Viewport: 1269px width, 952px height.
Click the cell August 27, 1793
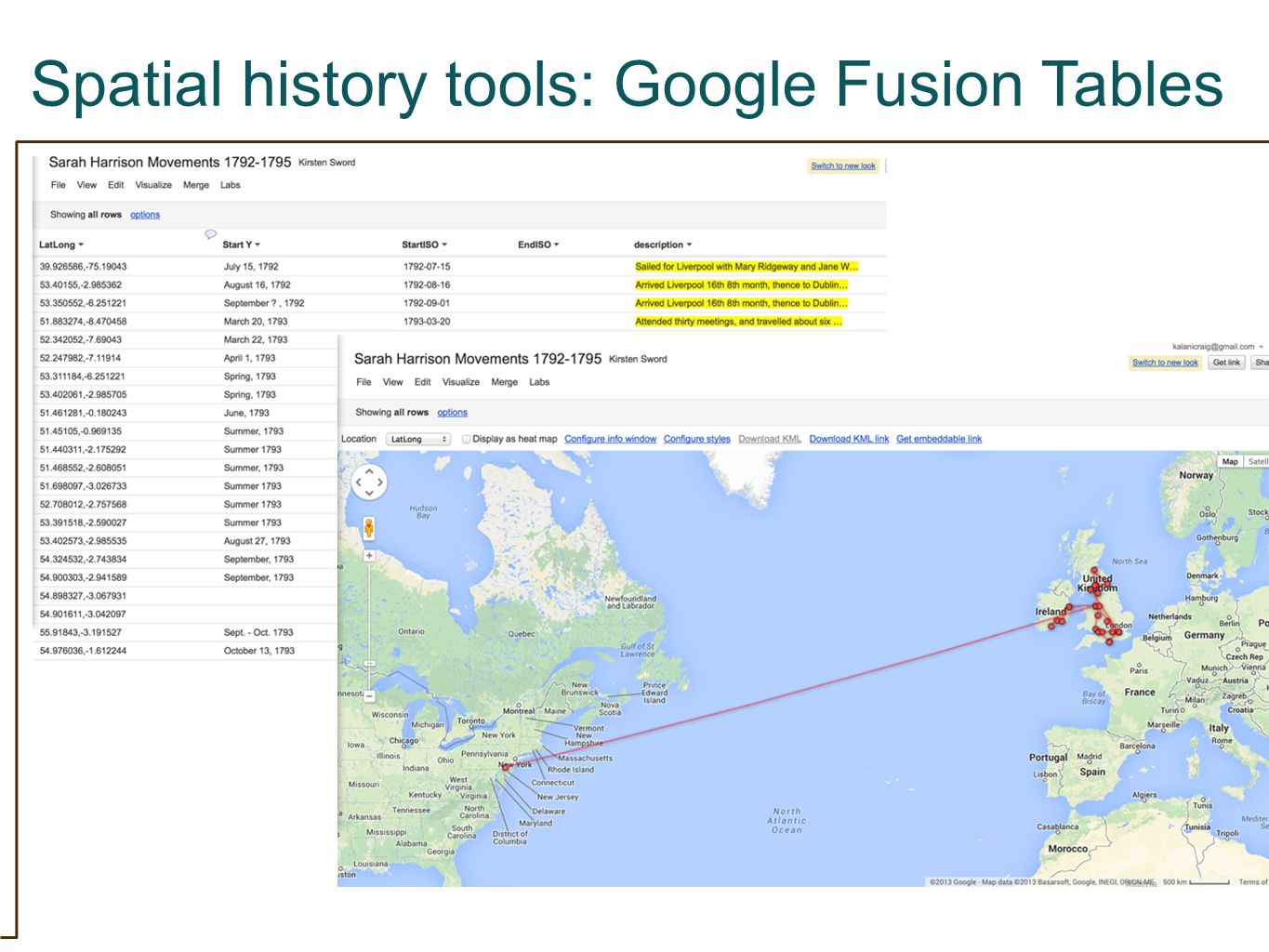[257, 541]
